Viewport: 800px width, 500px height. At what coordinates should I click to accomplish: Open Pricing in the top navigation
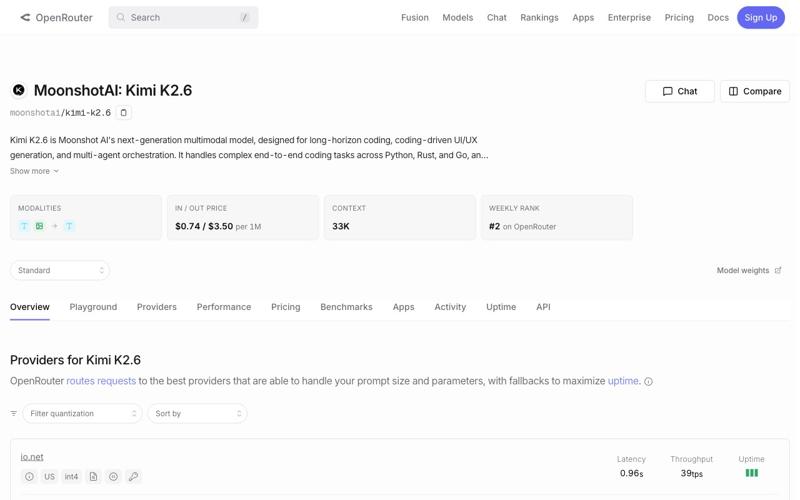coord(679,17)
